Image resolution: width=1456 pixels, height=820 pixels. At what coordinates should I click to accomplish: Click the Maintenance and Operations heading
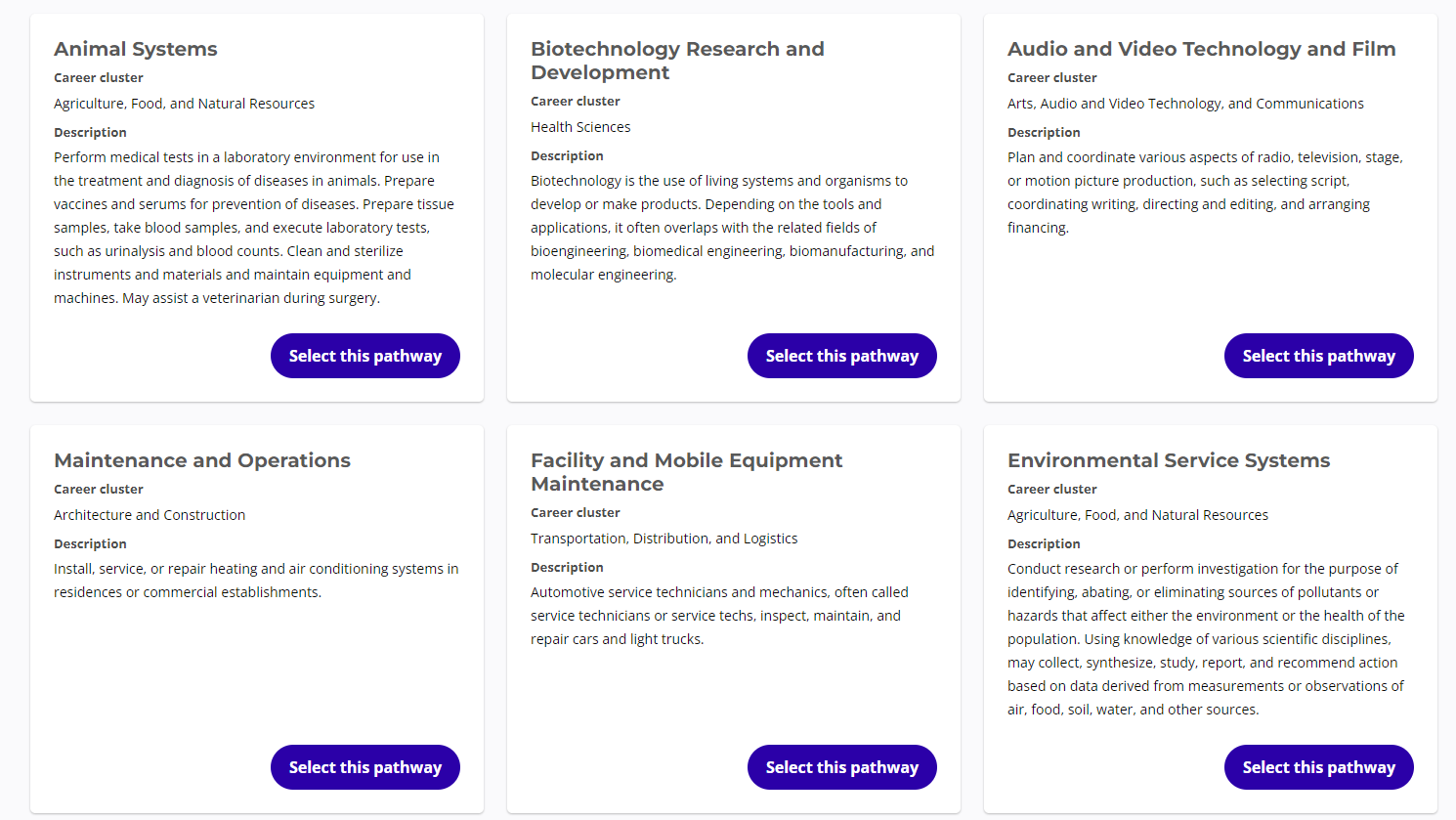coord(202,460)
